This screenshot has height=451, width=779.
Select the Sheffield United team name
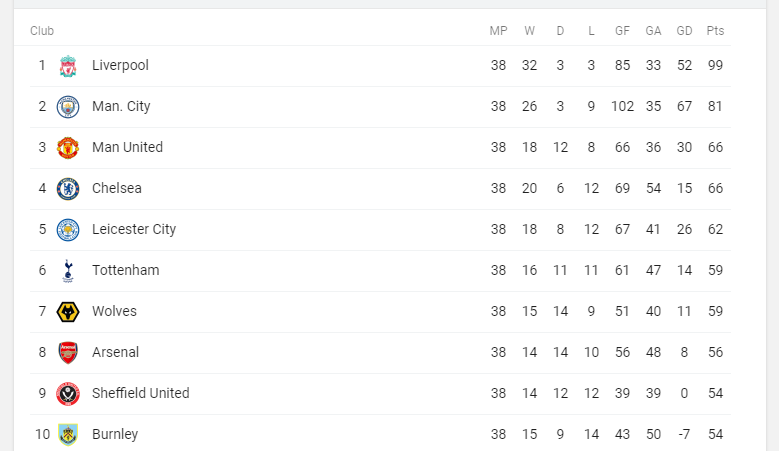click(x=140, y=393)
